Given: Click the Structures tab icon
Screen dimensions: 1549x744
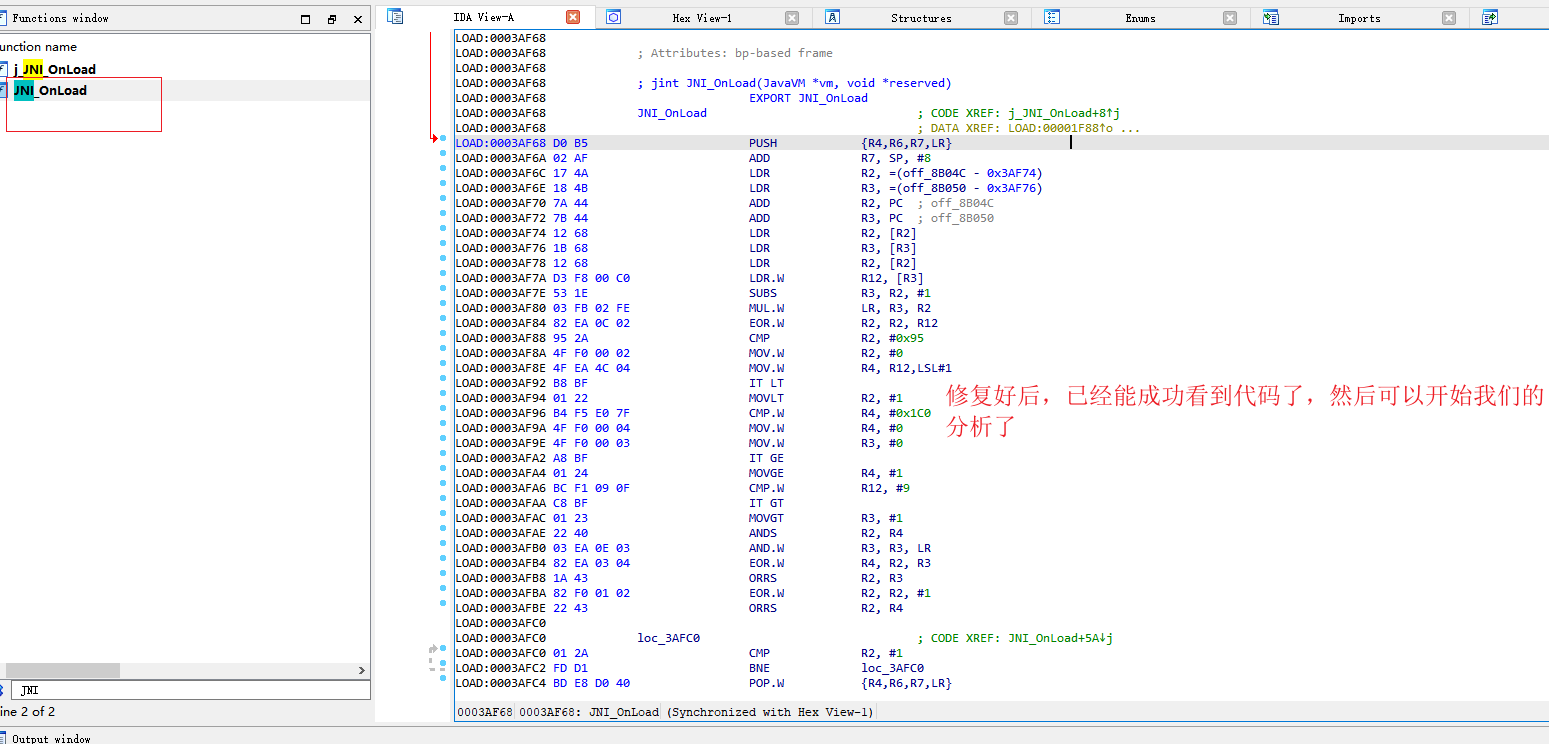Looking at the screenshot, I should click(x=832, y=17).
